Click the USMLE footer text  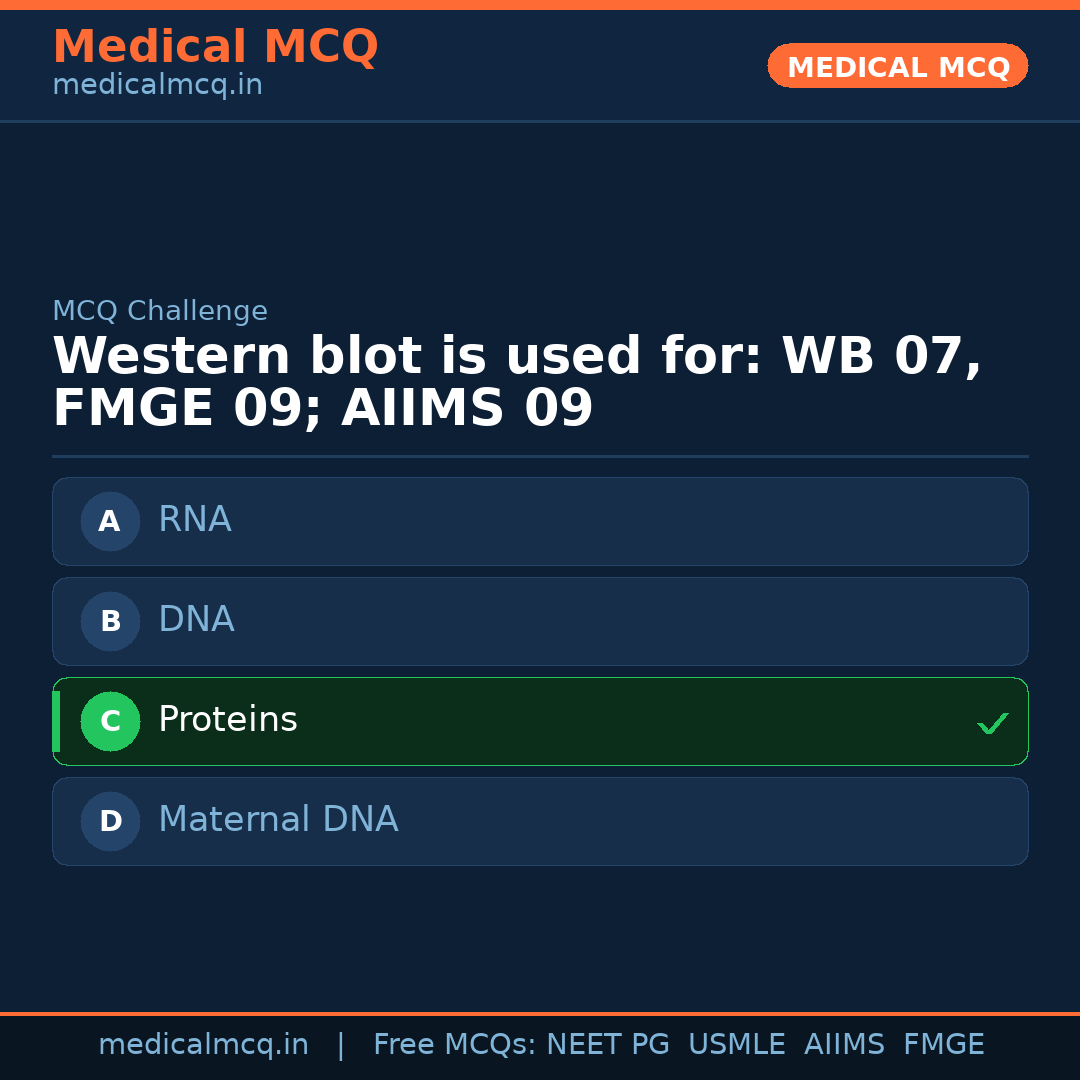click(x=736, y=1045)
